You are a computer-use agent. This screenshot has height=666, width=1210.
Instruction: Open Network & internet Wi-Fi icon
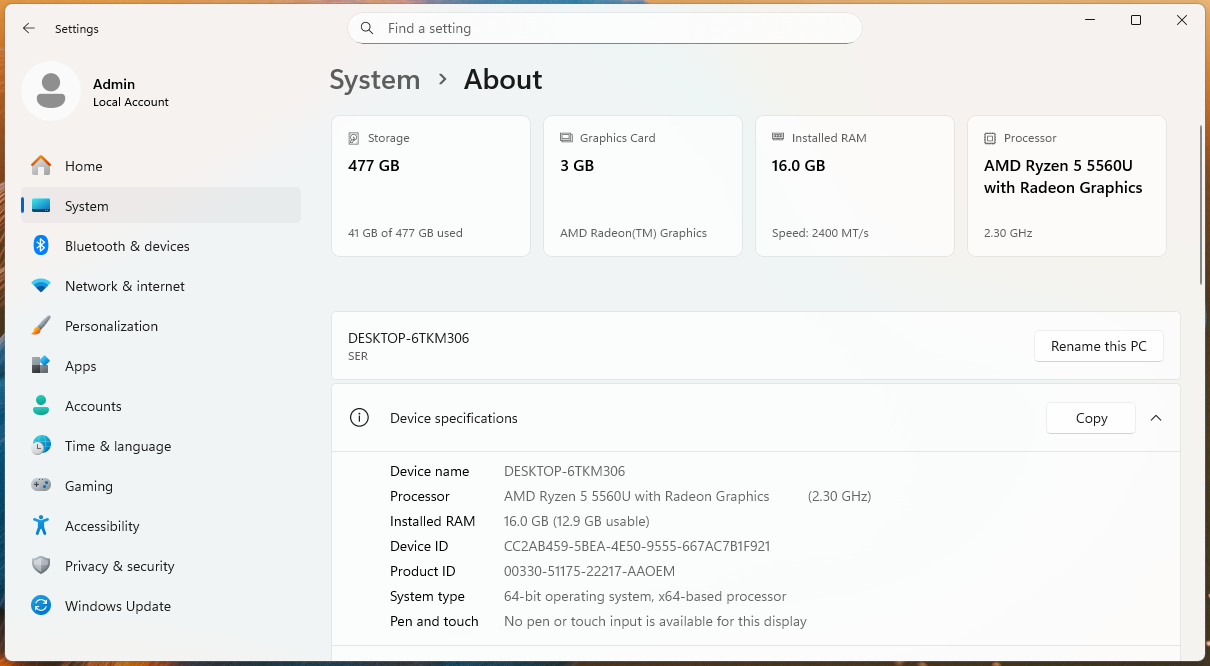click(41, 286)
